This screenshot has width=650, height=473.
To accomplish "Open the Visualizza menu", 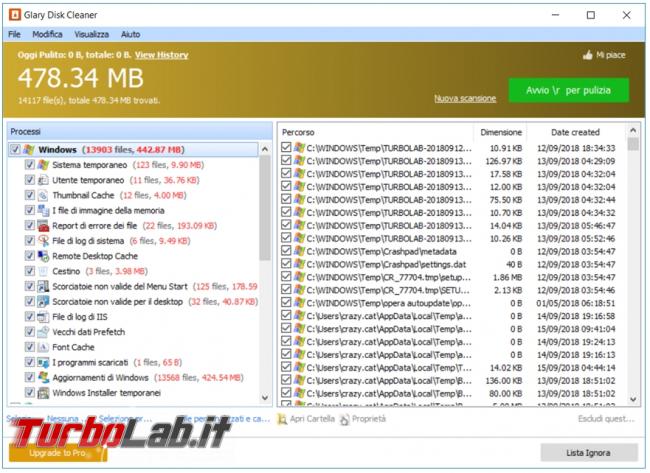I will tap(92, 34).
